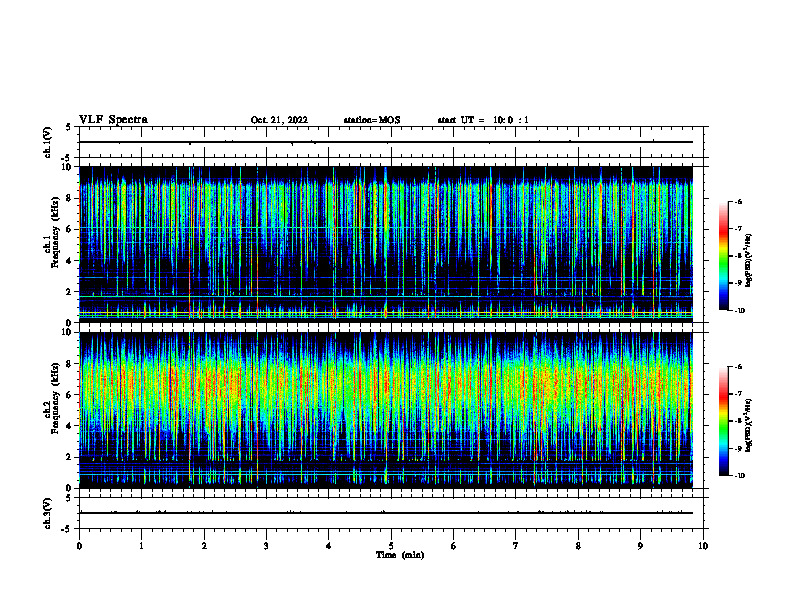Image resolution: width=792 pixels, height=612 pixels.
Task: Click the "-10" value on ch.2 color bar
Action: pos(739,476)
